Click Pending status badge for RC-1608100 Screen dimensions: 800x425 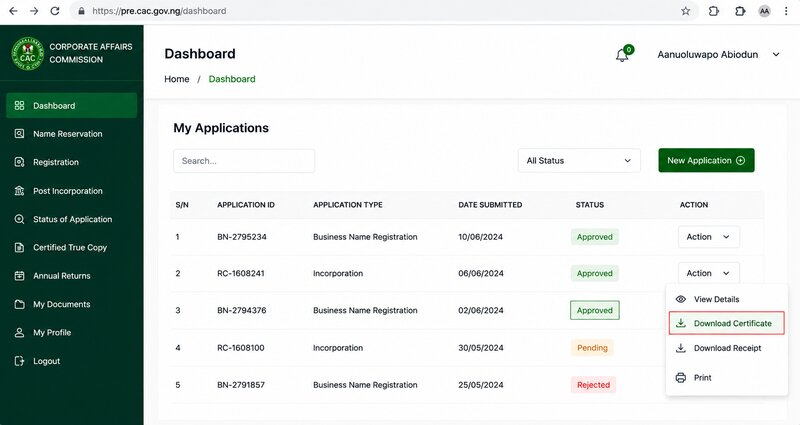coord(592,348)
